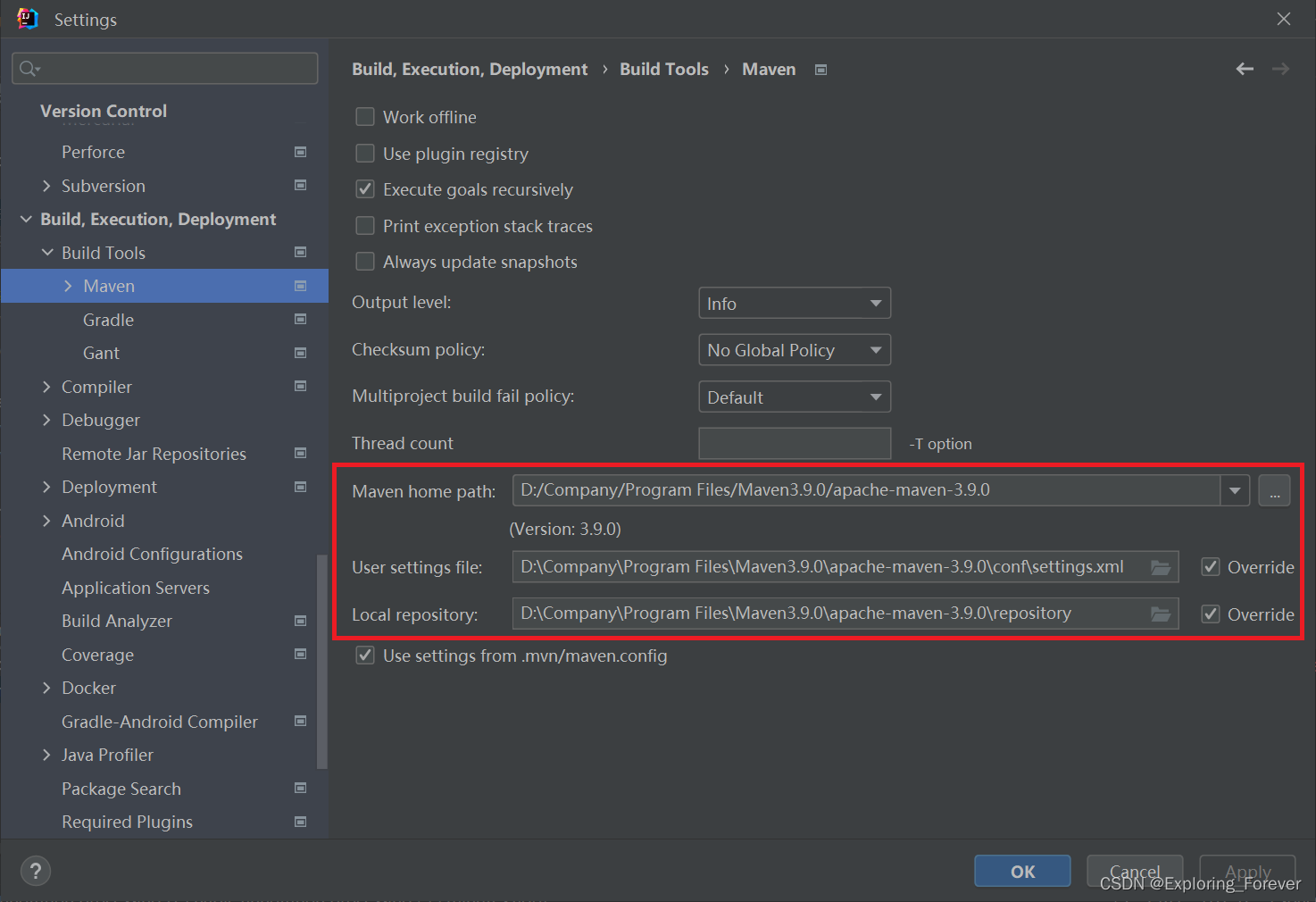Click the project-level icon next to Gant
1316x902 pixels.
coord(301,353)
